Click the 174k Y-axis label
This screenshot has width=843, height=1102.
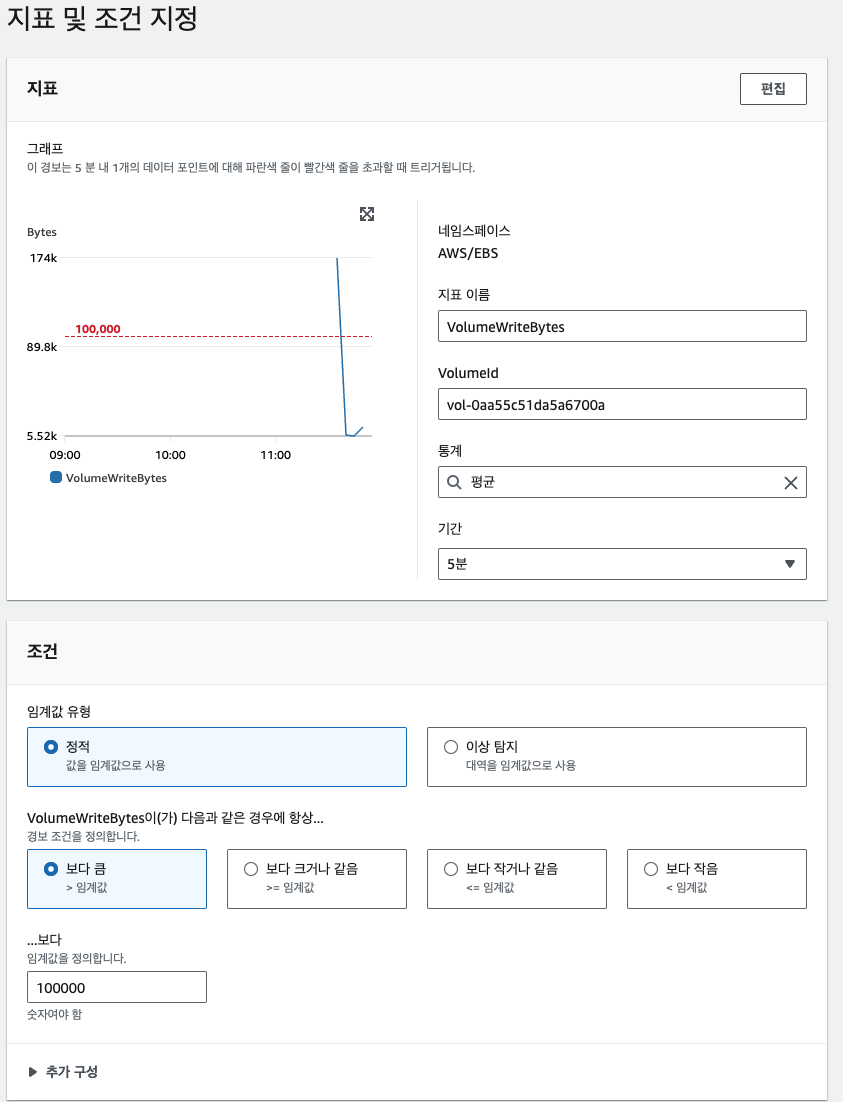tap(44, 258)
